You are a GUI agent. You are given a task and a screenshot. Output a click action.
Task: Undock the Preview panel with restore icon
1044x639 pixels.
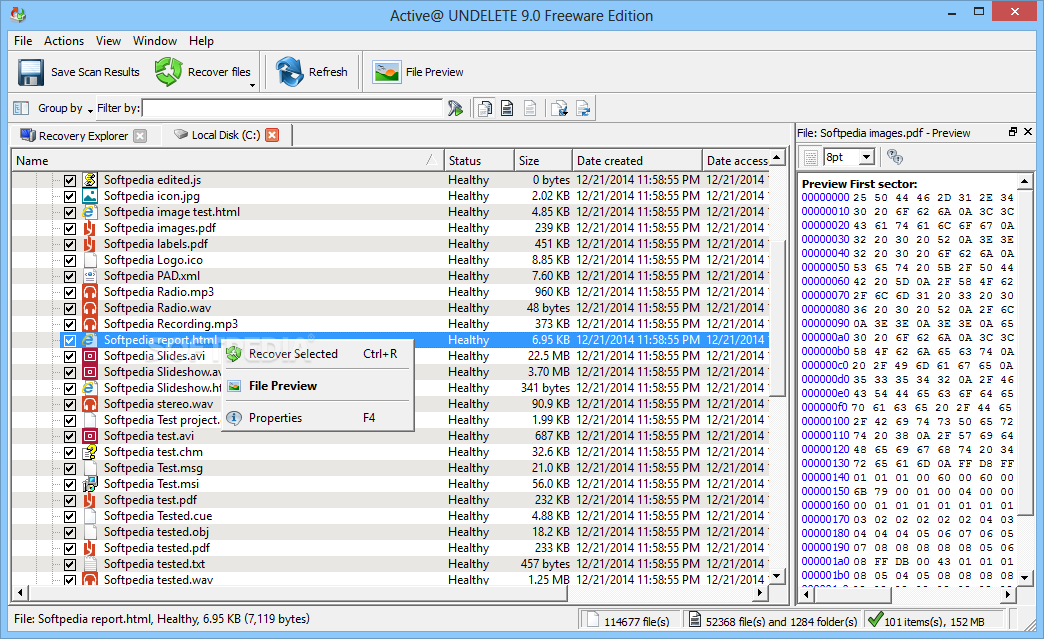click(x=1013, y=132)
